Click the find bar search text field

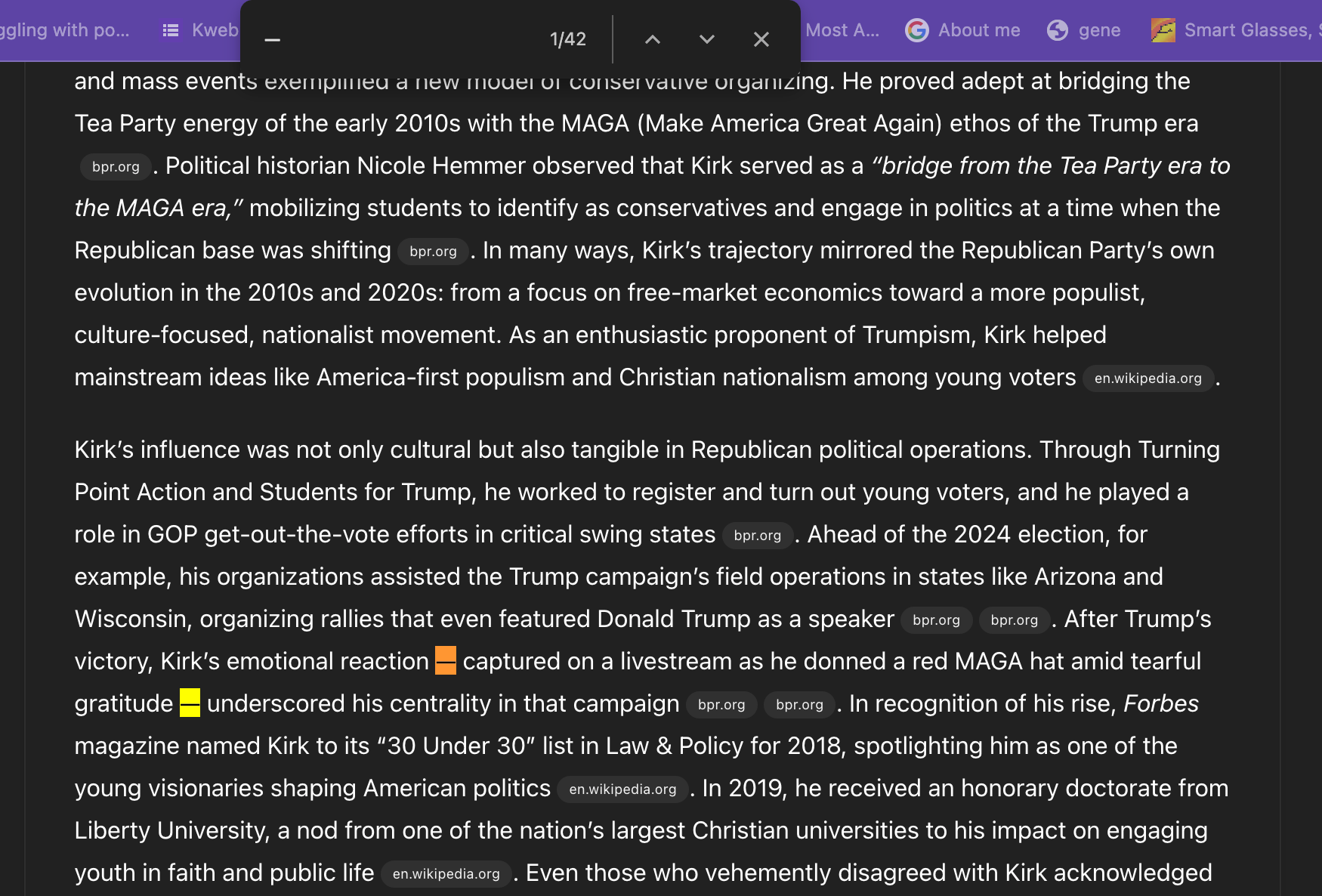pyautogui.click(x=408, y=39)
